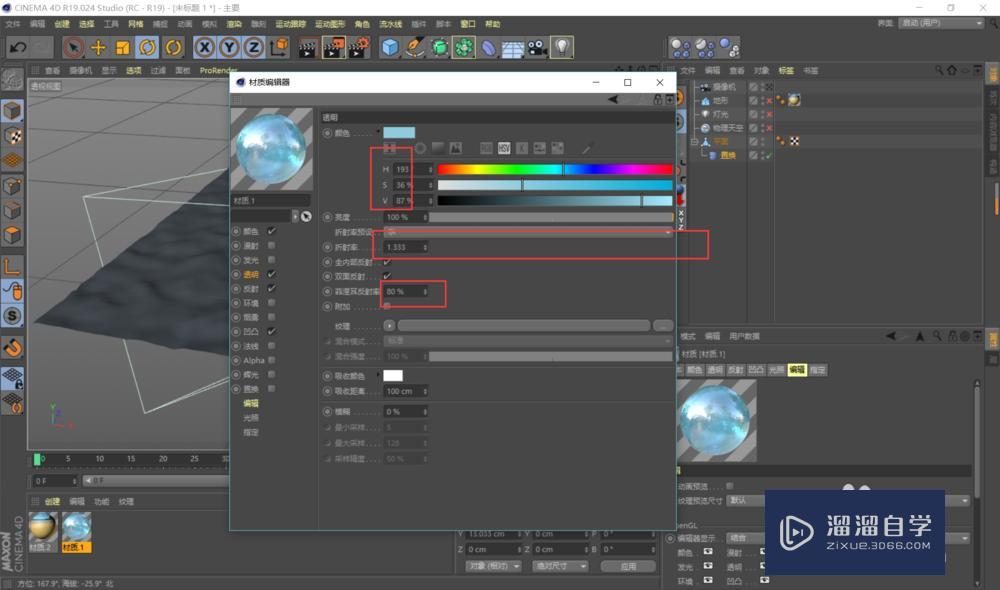Open the material manager 创建 menu

coord(52,502)
